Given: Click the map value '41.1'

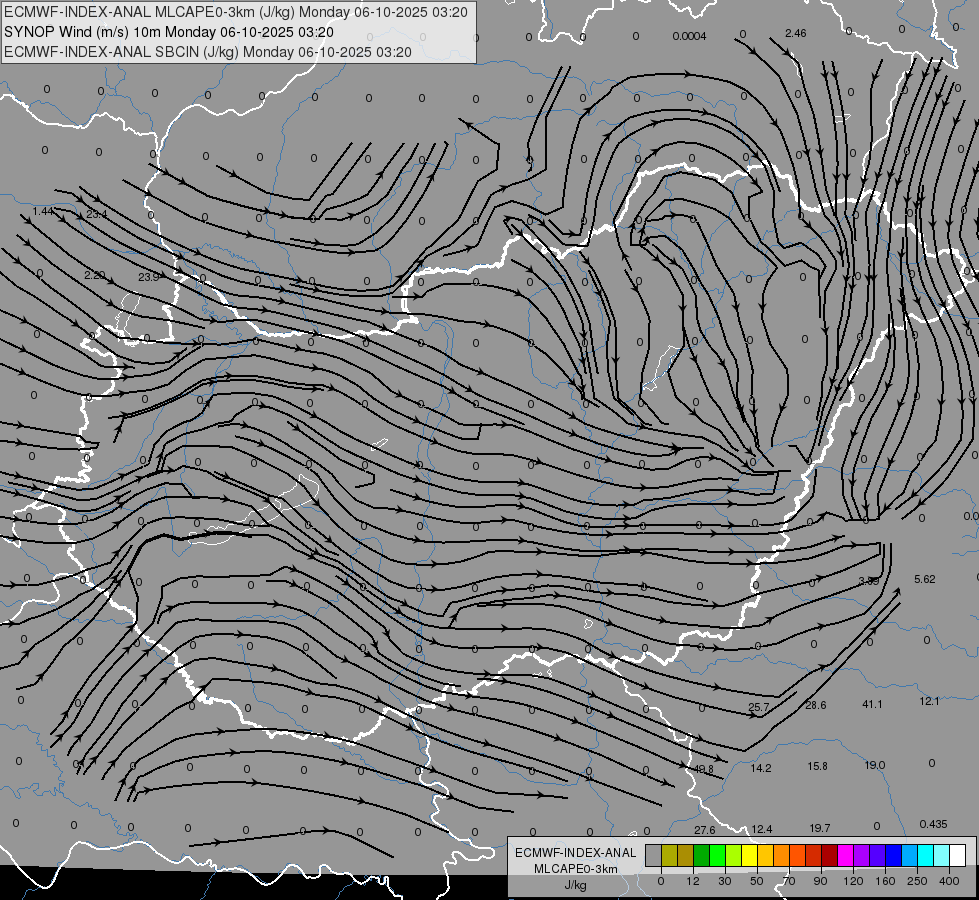Looking at the screenshot, I should 872,704.
